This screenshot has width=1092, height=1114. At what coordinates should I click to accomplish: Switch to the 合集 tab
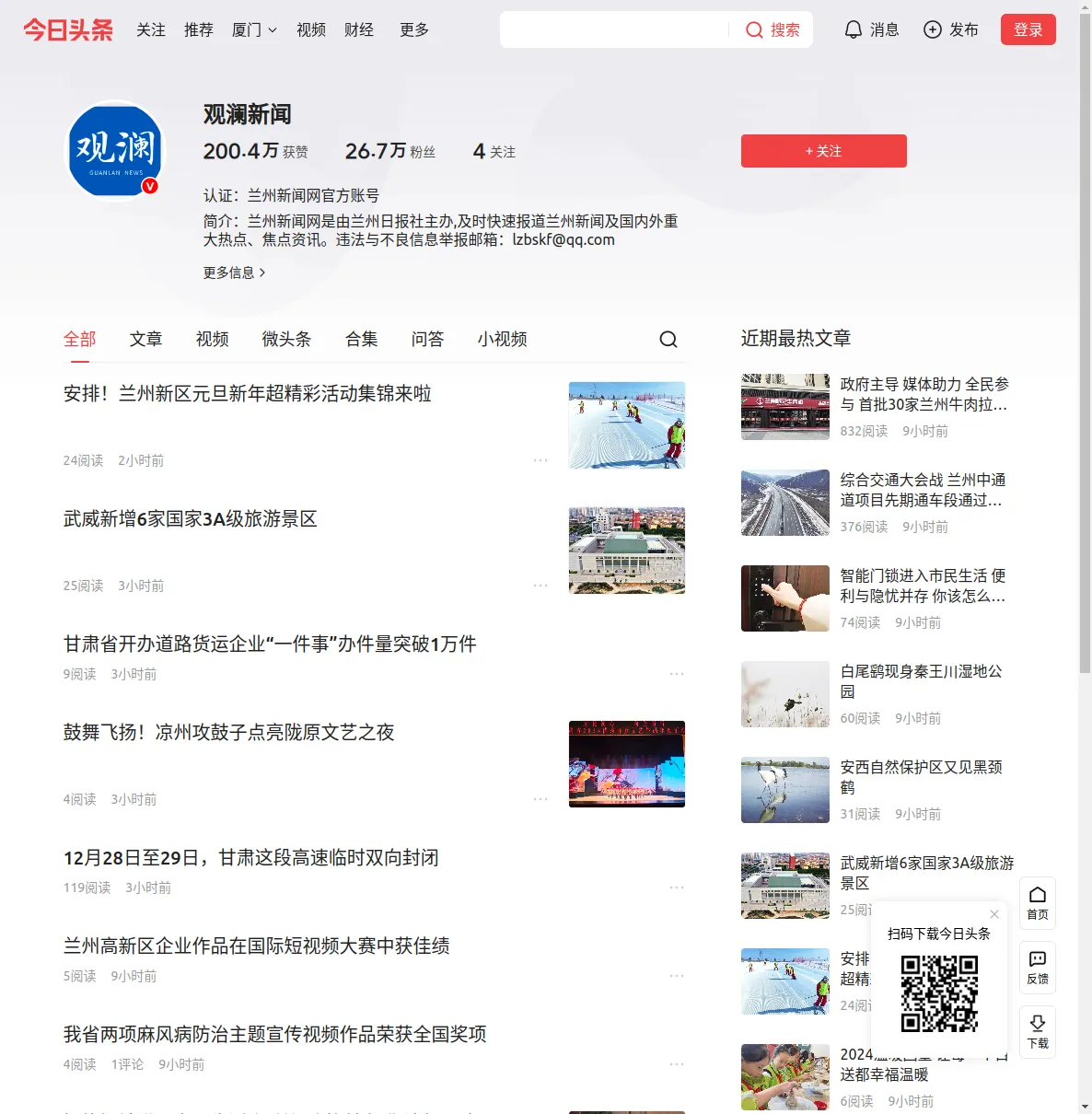(x=362, y=339)
